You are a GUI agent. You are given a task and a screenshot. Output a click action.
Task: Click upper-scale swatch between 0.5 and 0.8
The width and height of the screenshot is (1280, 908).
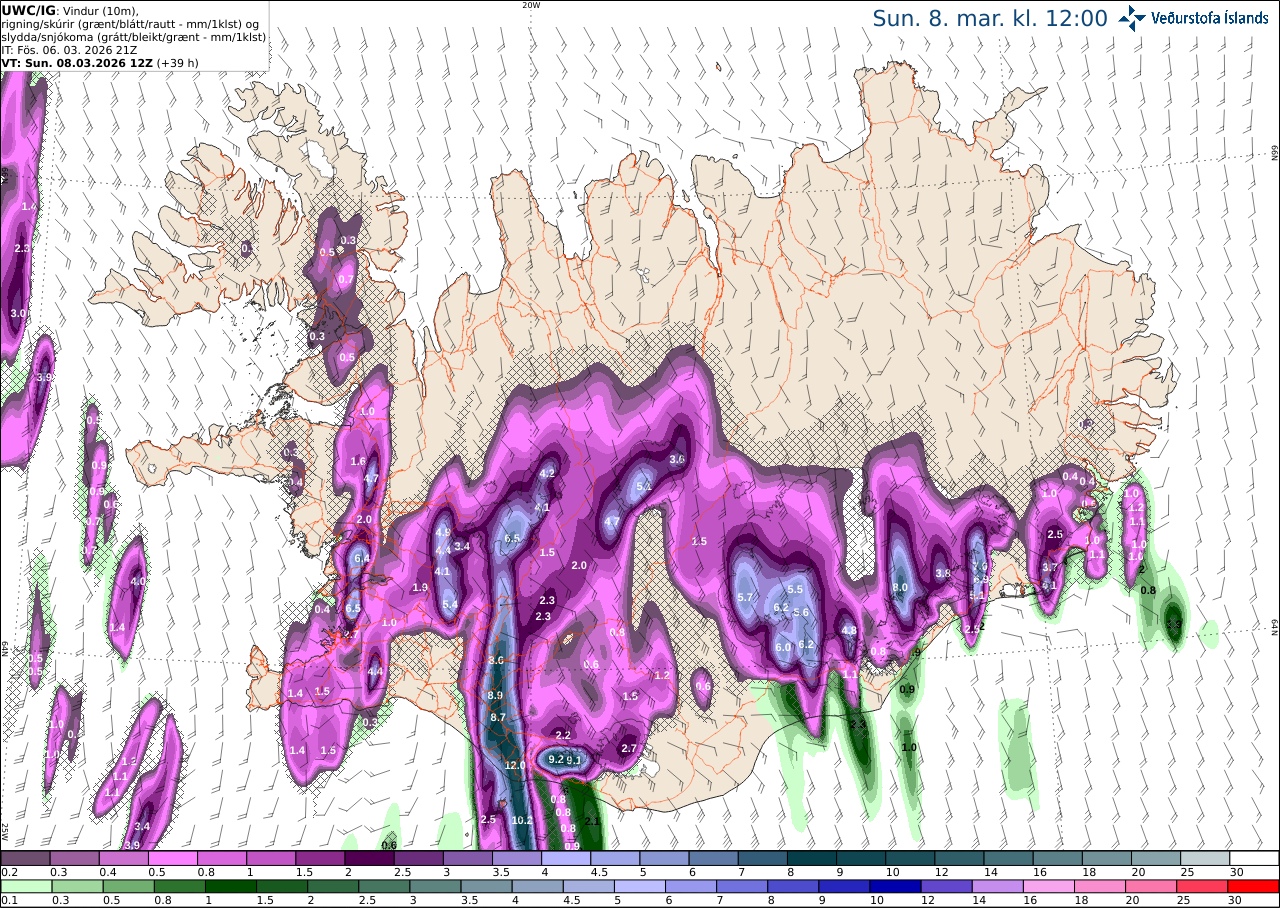[x=172, y=858]
